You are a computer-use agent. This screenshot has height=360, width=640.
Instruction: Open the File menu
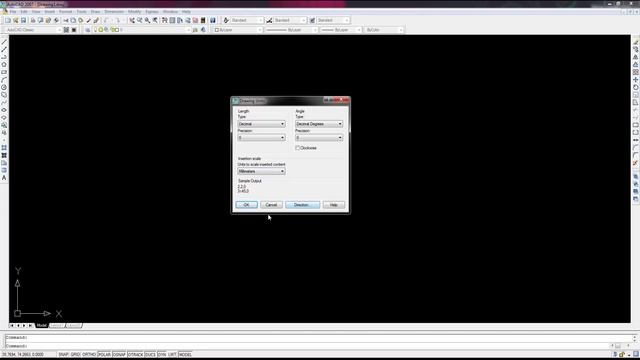pos(13,12)
